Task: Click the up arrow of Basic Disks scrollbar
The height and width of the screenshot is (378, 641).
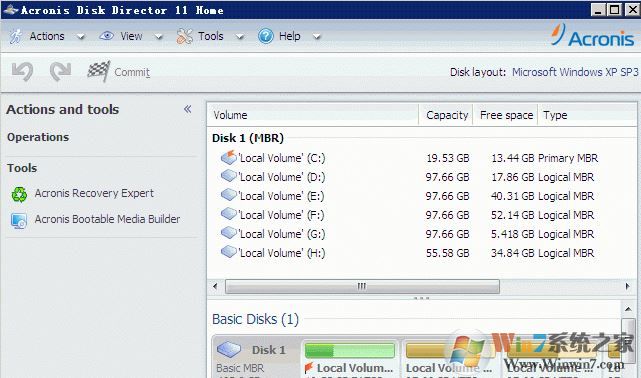Action: 628,309
